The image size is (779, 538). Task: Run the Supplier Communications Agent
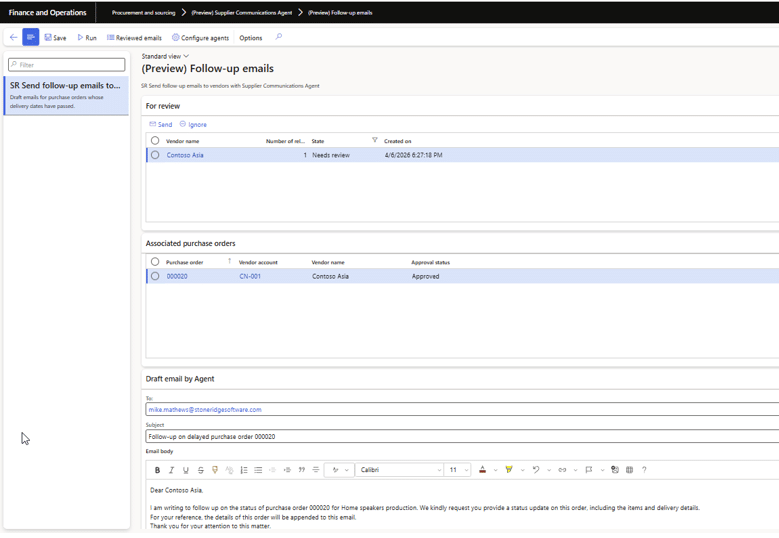(87, 38)
